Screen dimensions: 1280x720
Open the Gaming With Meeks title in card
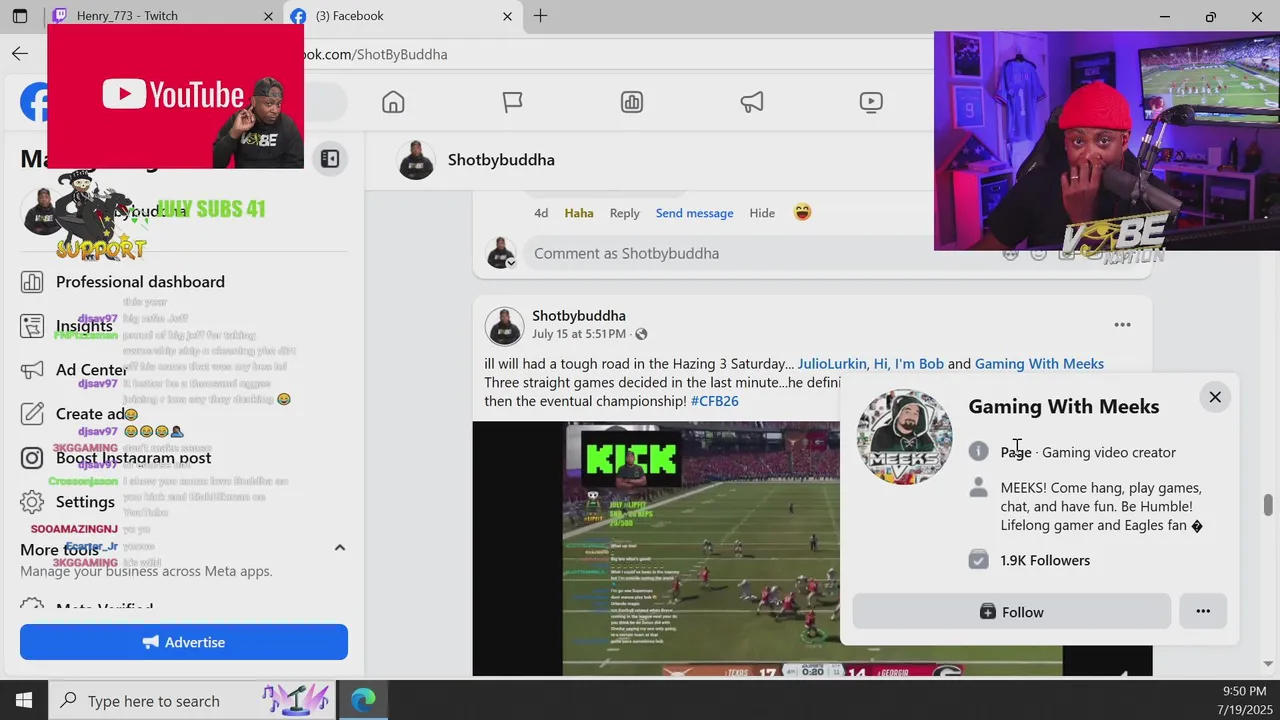(x=1064, y=406)
